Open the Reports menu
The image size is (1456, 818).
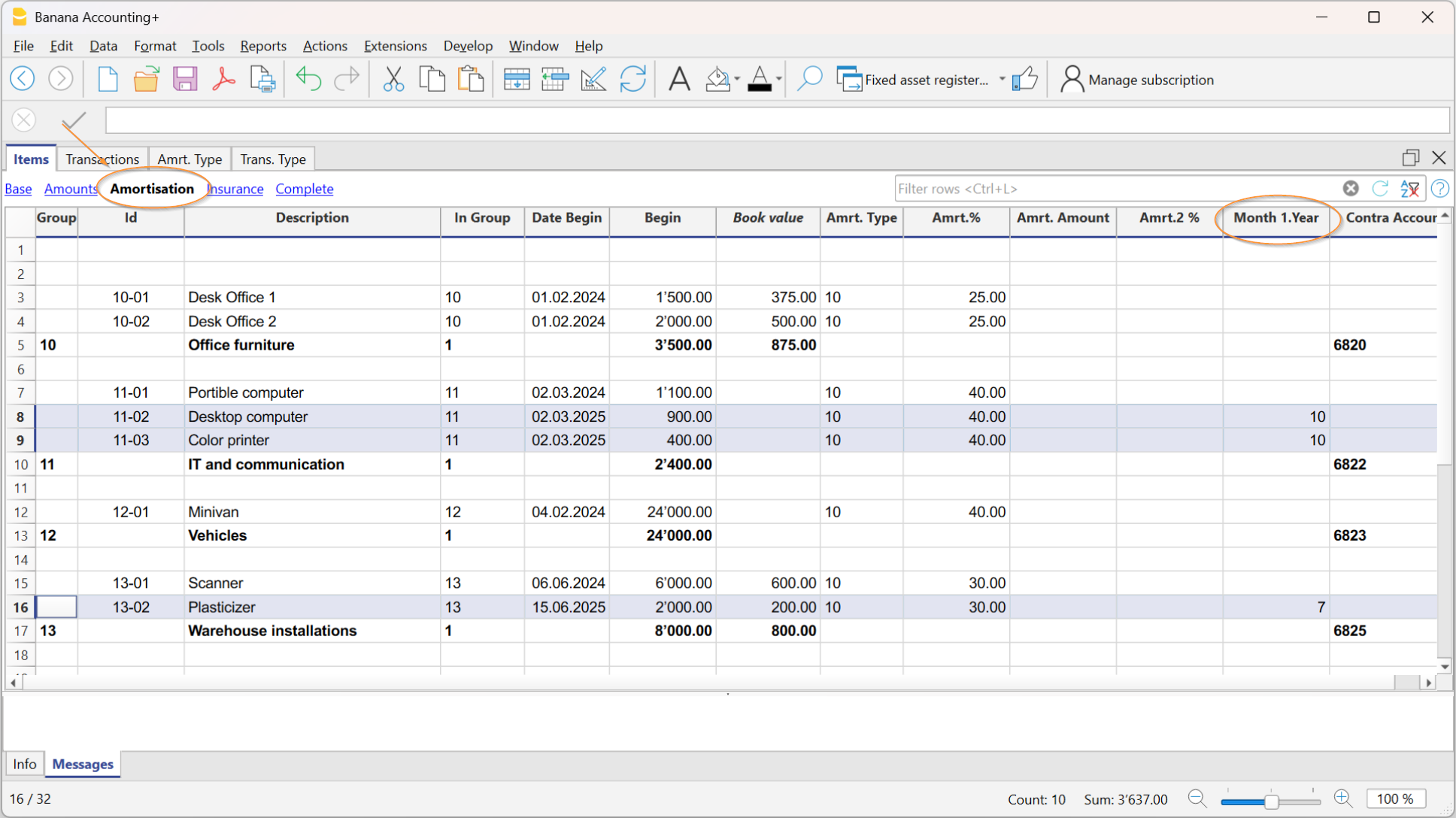pyautogui.click(x=263, y=46)
